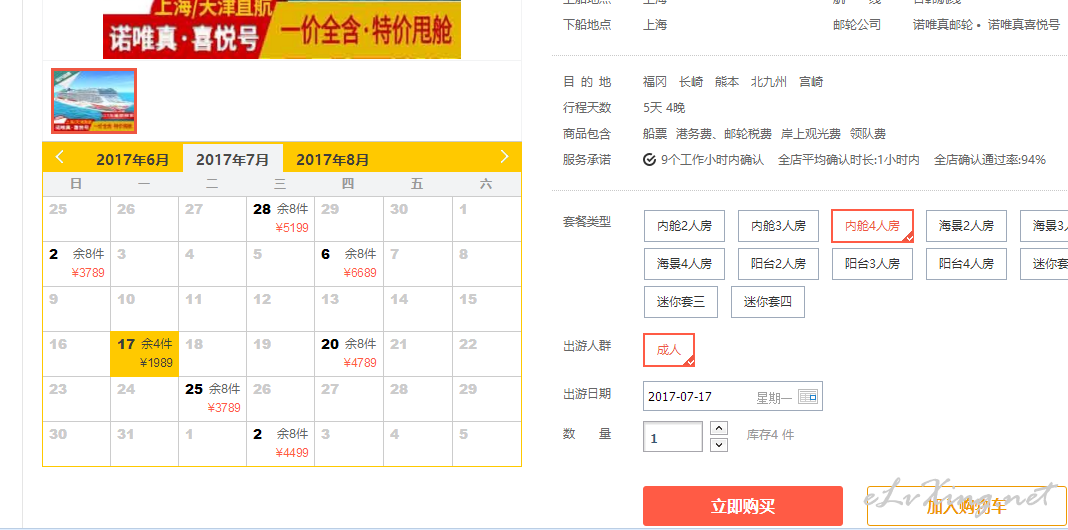Click the 宫崎 destination text
Image resolution: width=1068 pixels, height=530 pixels.
point(811,82)
